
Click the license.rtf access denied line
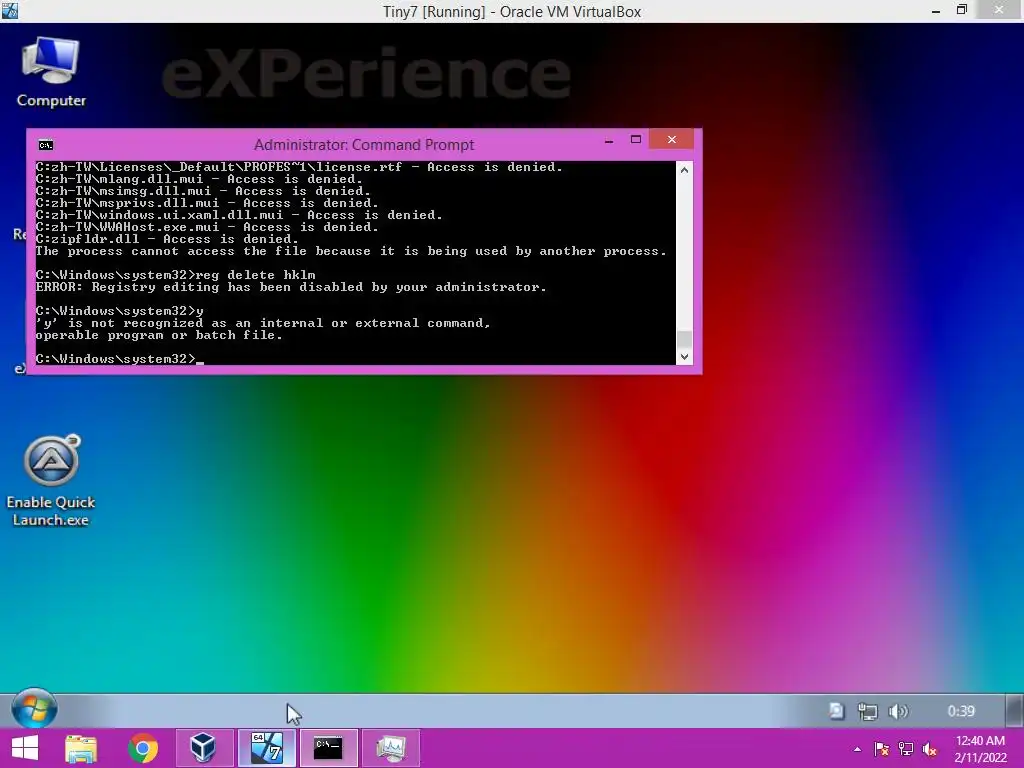pos(299,167)
